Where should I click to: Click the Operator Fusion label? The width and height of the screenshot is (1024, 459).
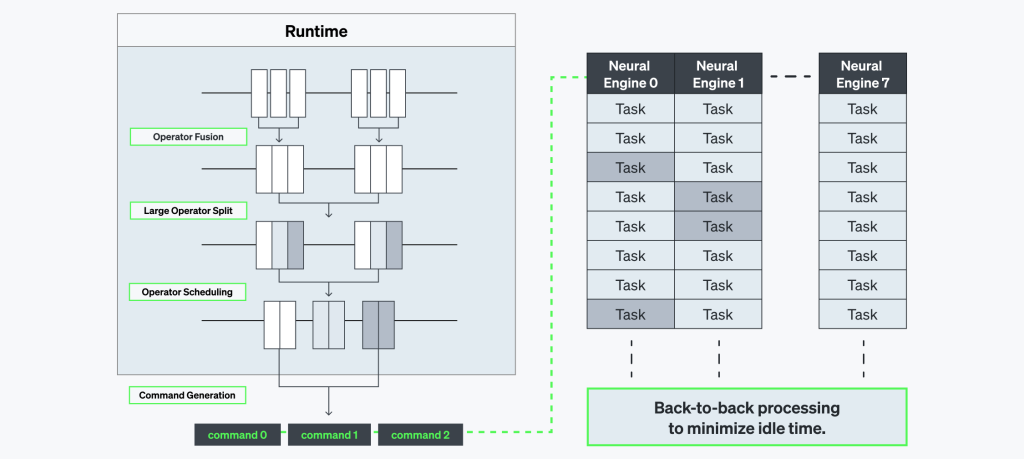point(188,136)
